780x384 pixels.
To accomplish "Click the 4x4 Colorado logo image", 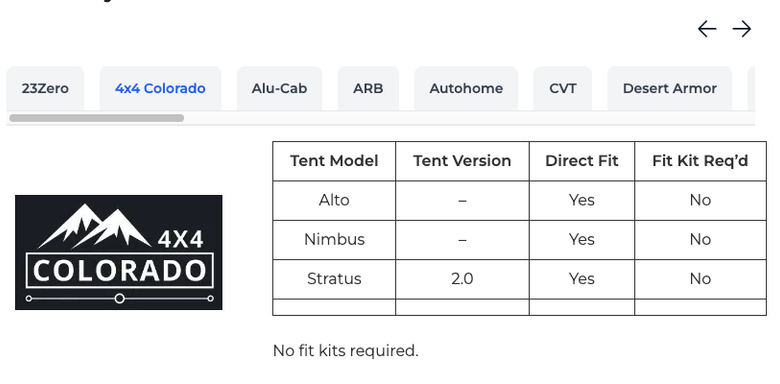I will [x=119, y=252].
